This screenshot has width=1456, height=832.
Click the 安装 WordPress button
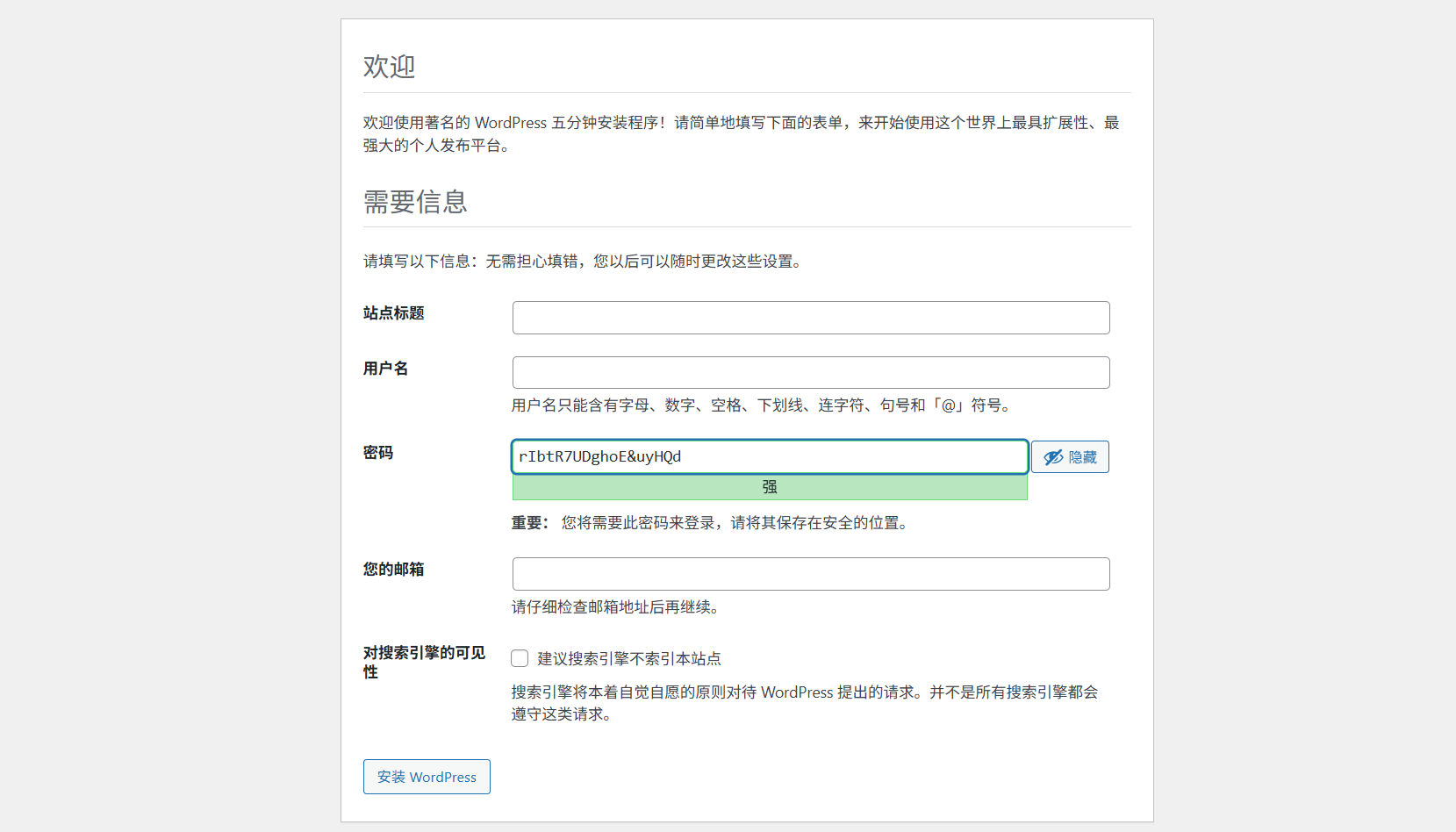pos(427,777)
